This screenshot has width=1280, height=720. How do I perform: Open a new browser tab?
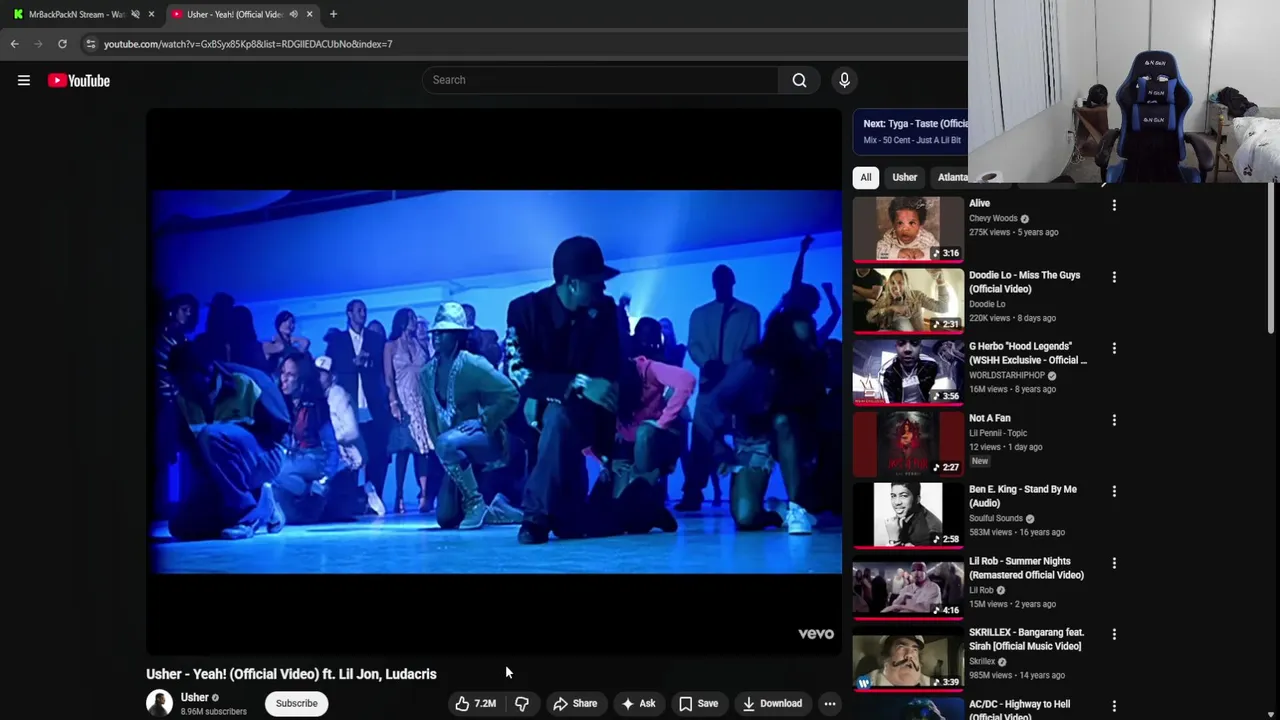point(333,14)
